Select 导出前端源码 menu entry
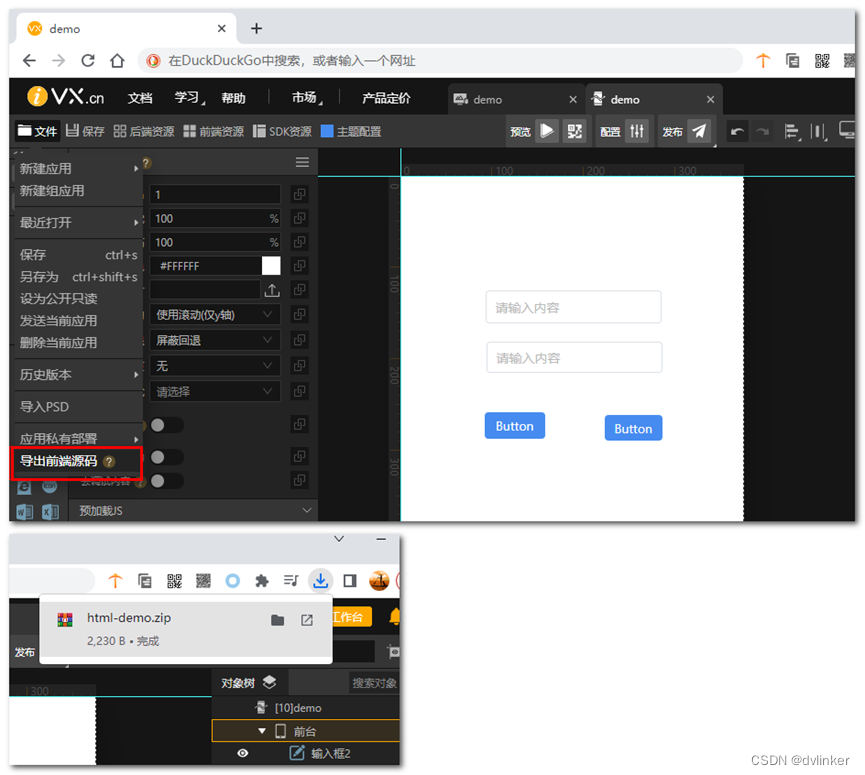The image size is (865, 775). tap(76, 461)
